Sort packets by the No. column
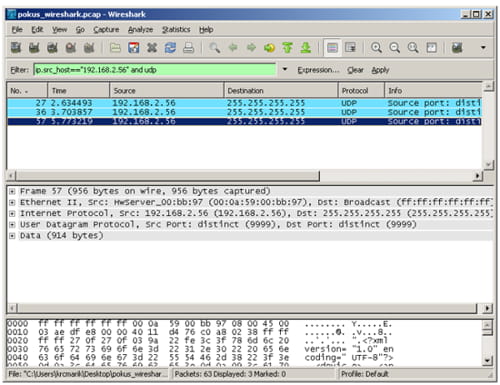 point(27,90)
